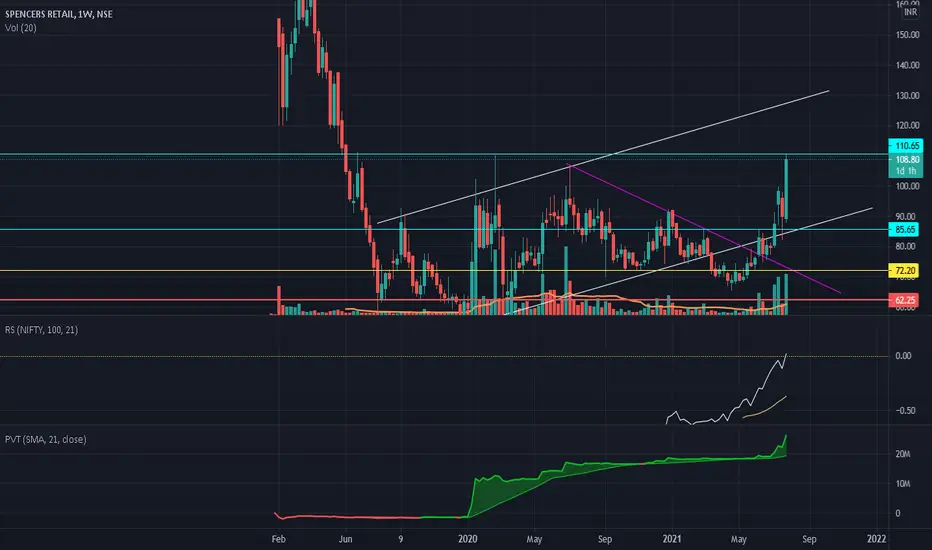Click the 85.65 price level label
The image size is (932, 550).
click(x=904, y=230)
